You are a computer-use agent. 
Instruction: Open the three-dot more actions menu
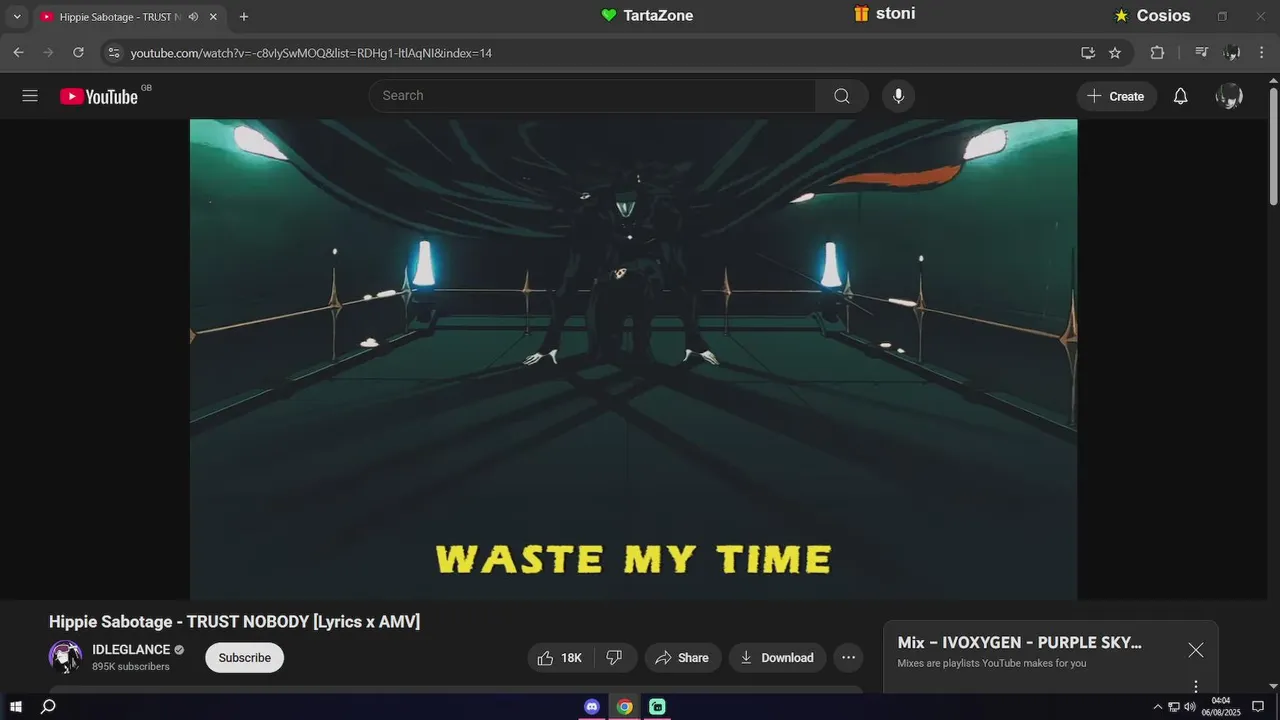click(848, 658)
